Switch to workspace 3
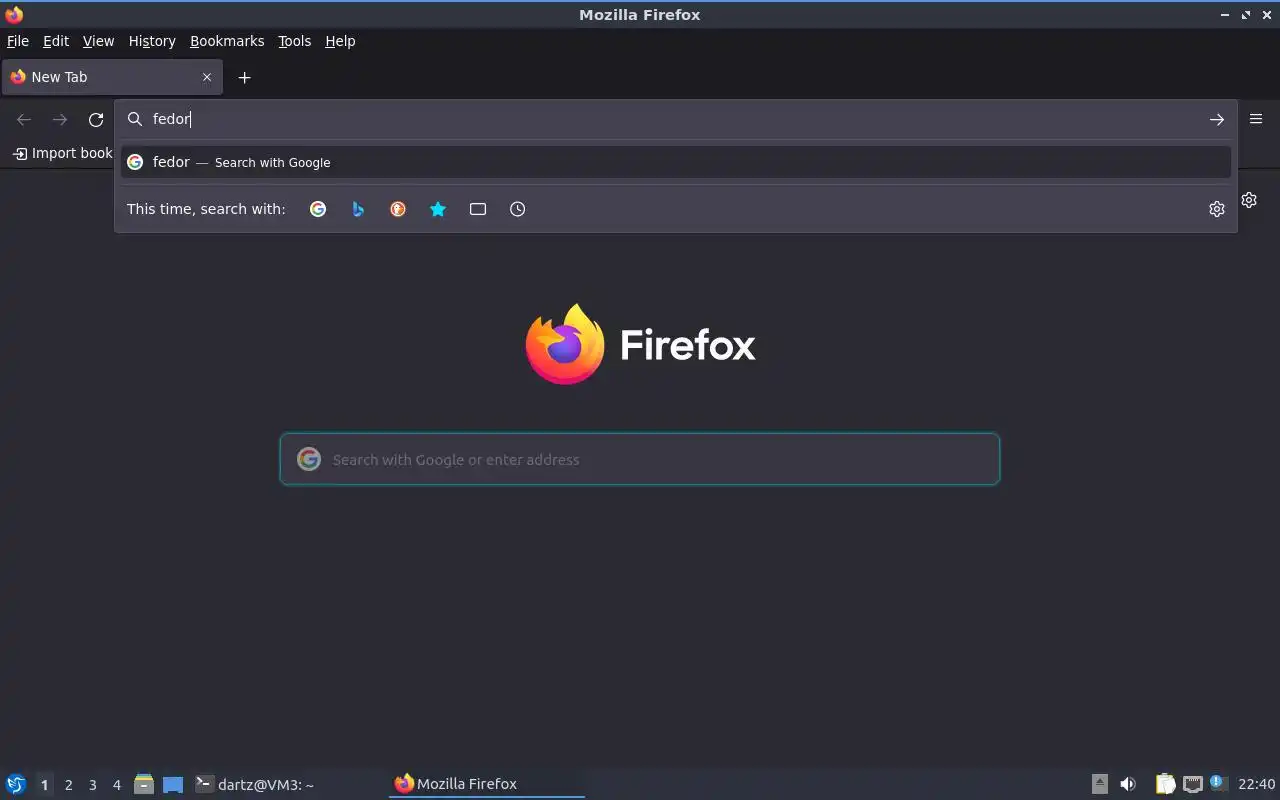The image size is (1280, 800). [92, 785]
